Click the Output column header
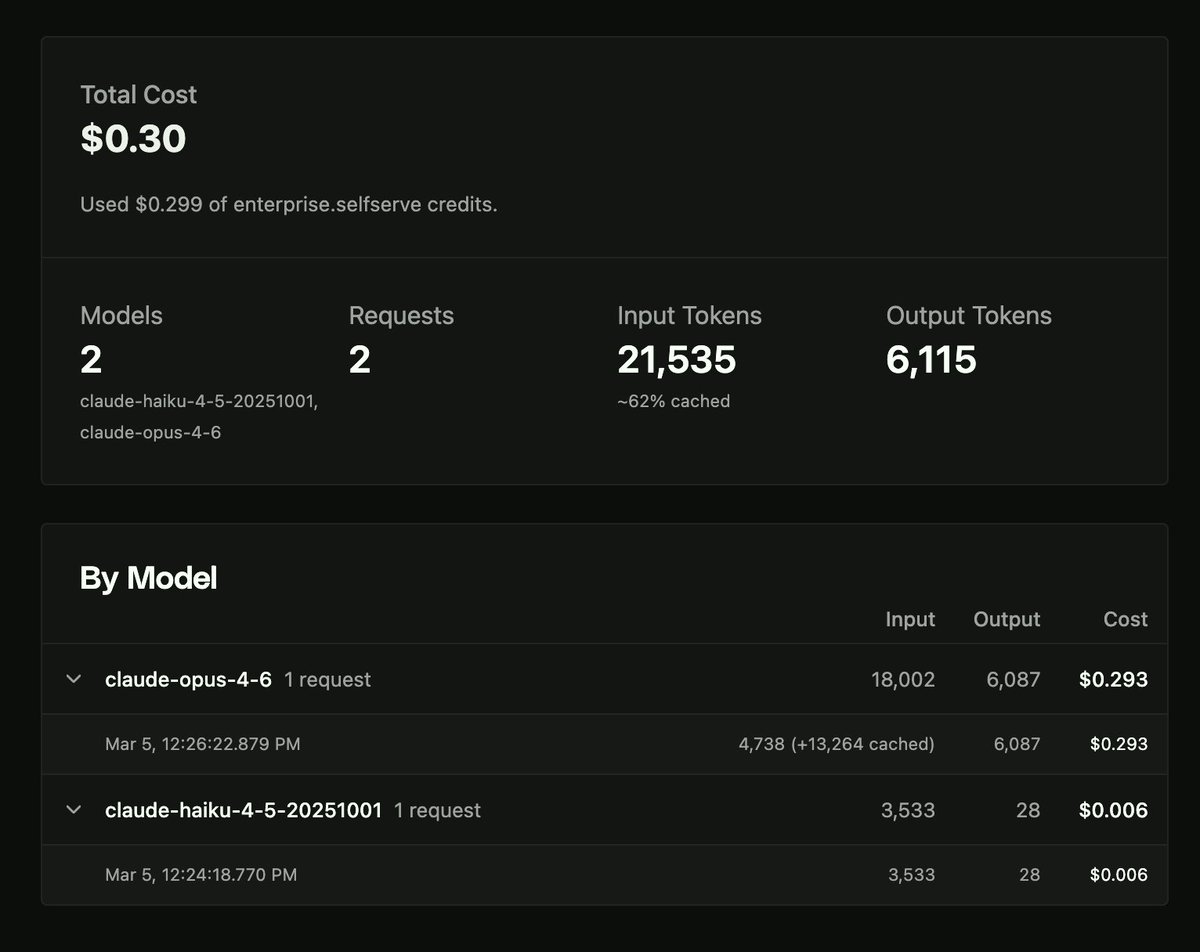 click(x=1007, y=619)
